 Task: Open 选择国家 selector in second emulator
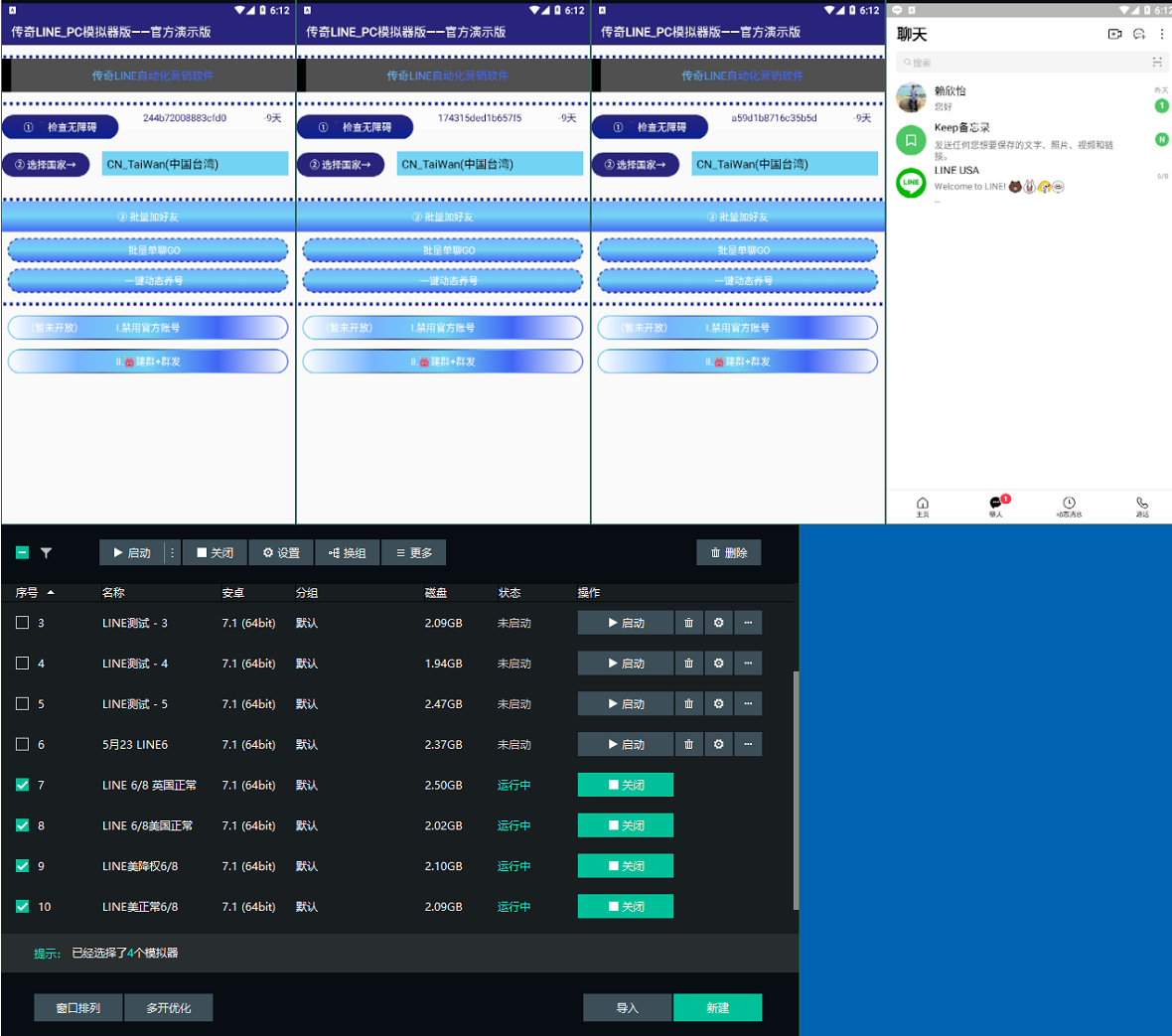coord(341,165)
